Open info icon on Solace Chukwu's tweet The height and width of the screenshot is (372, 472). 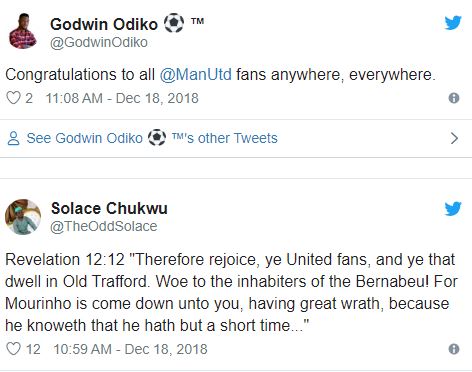click(454, 349)
